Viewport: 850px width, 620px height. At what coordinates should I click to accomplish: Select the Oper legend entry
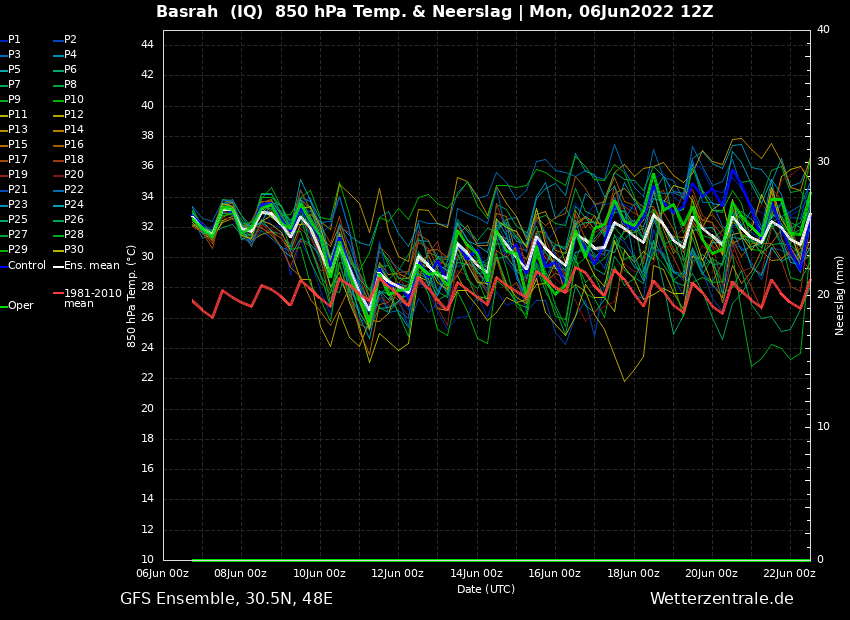pos(20,306)
